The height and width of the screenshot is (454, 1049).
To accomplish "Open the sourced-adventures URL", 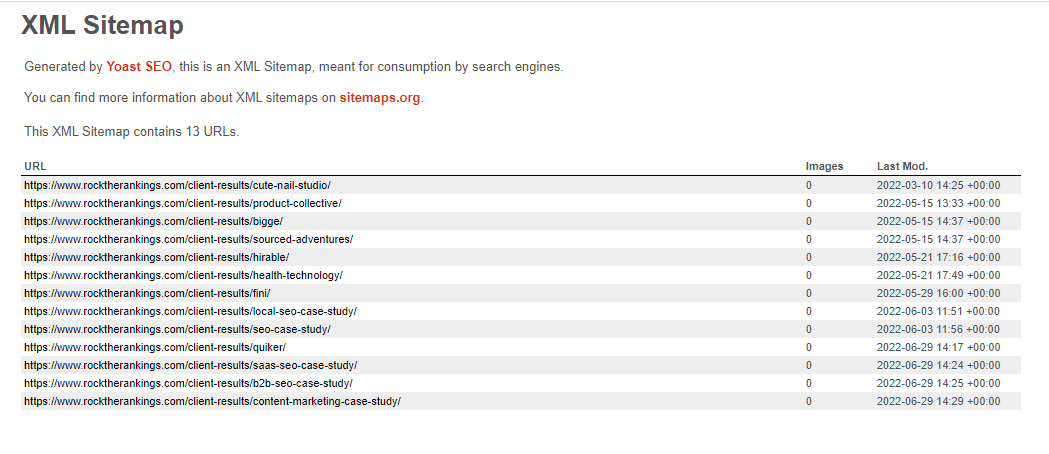I will pyautogui.click(x=188, y=239).
